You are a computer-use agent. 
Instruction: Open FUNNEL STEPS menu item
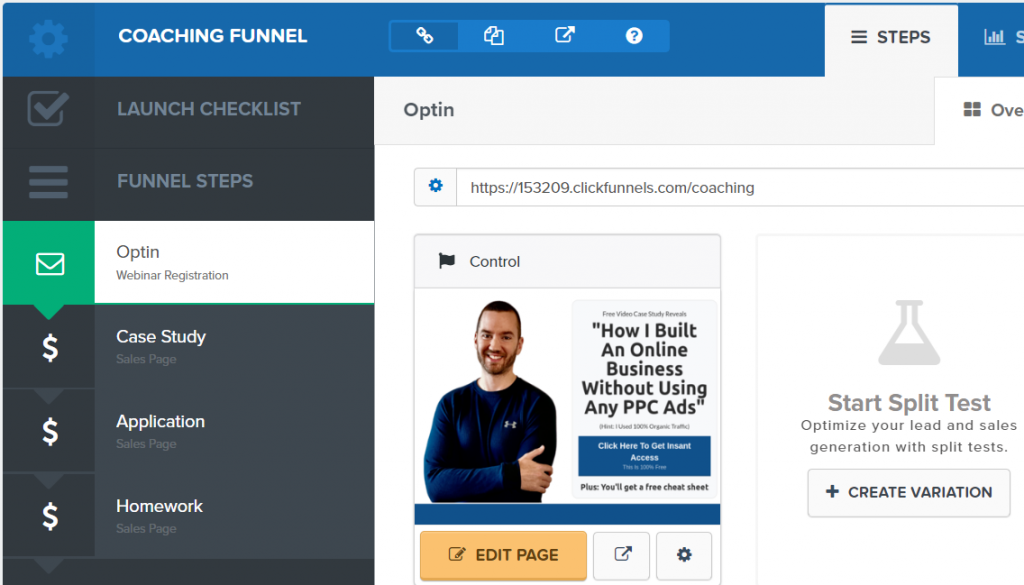pos(185,181)
